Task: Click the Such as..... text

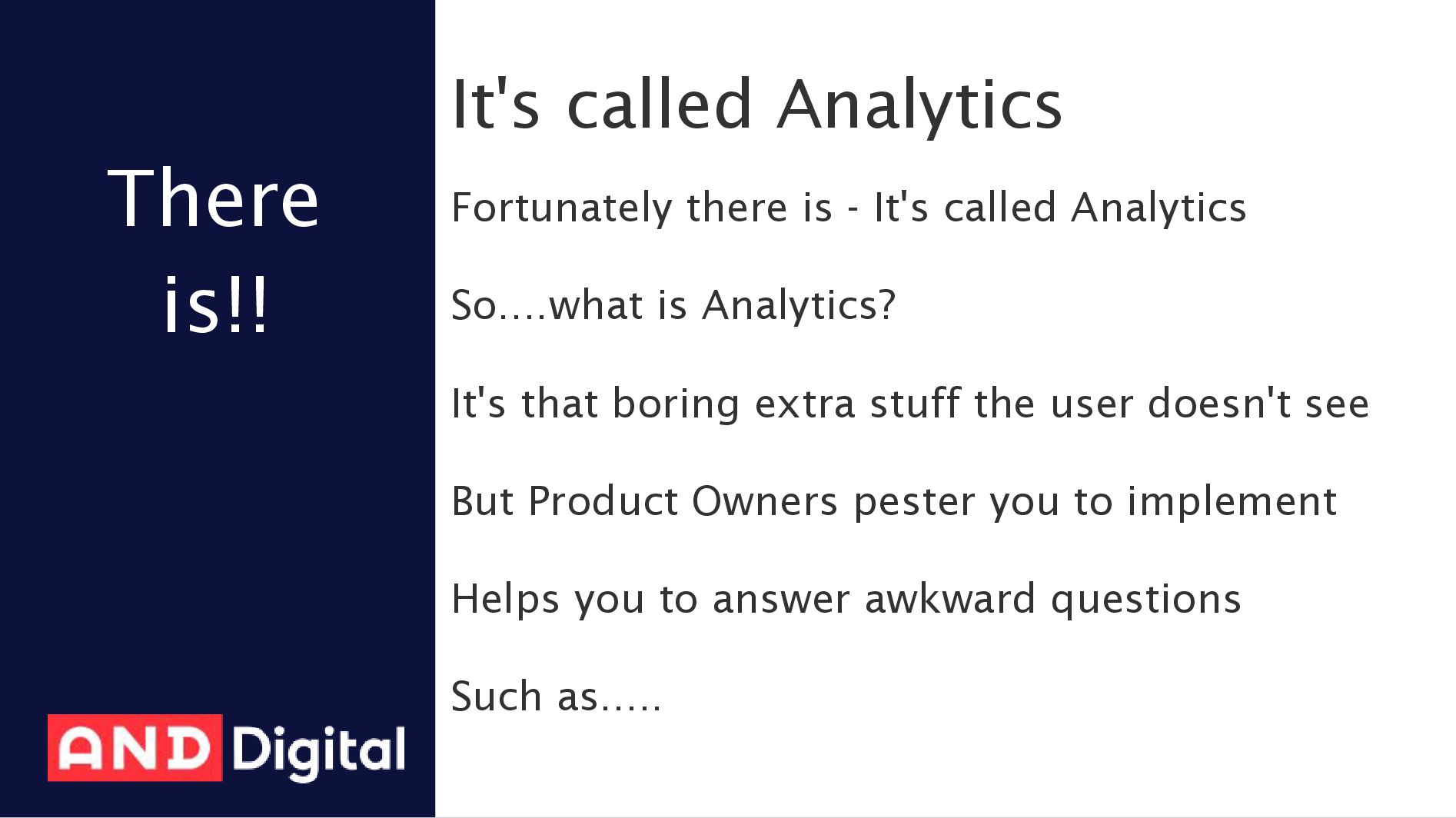Action: coord(556,697)
